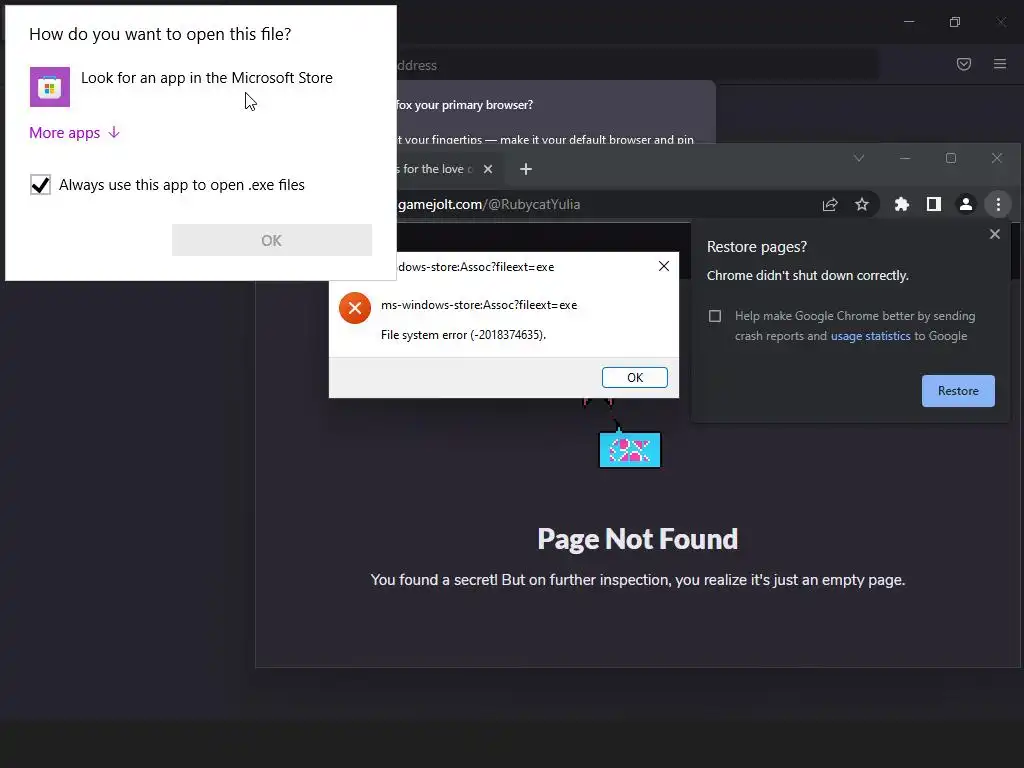Click OK in the file system error dialog
The height and width of the screenshot is (768, 1024).
click(635, 377)
